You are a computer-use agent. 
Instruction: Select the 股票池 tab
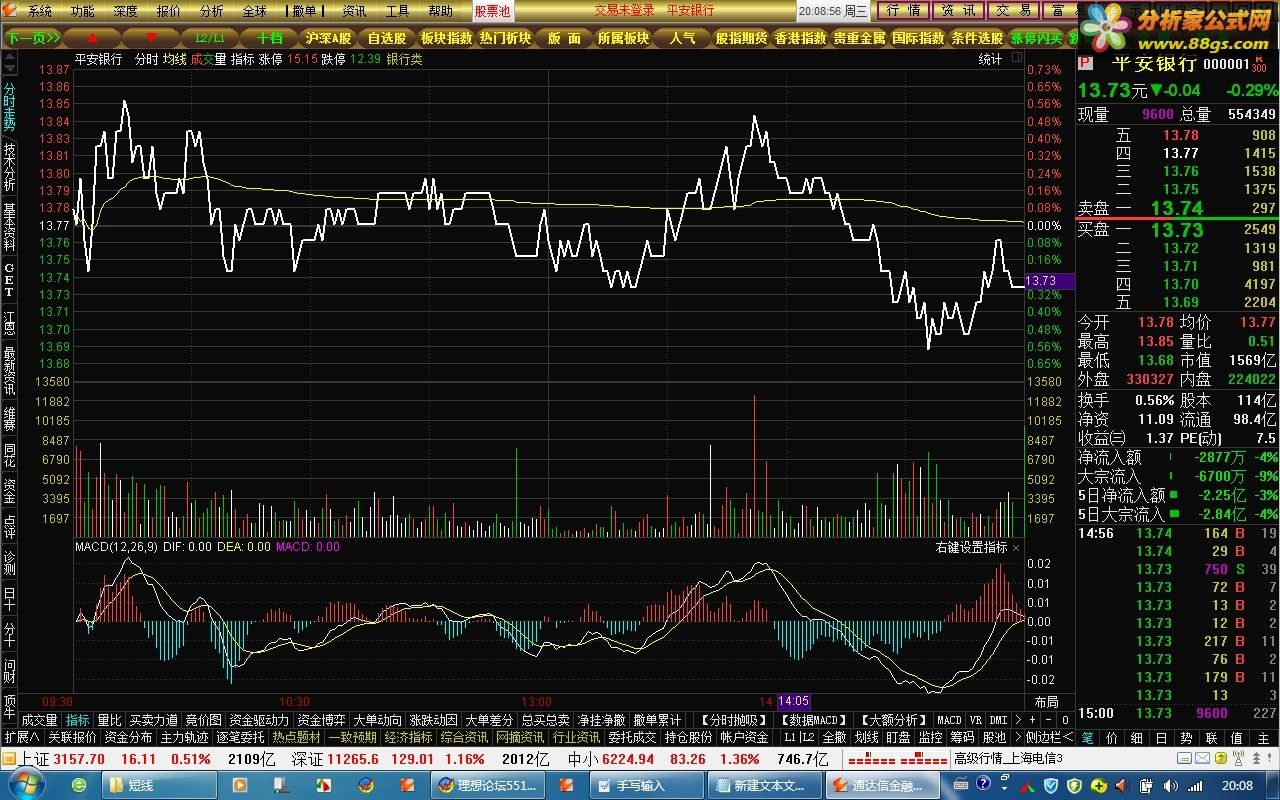[492, 11]
